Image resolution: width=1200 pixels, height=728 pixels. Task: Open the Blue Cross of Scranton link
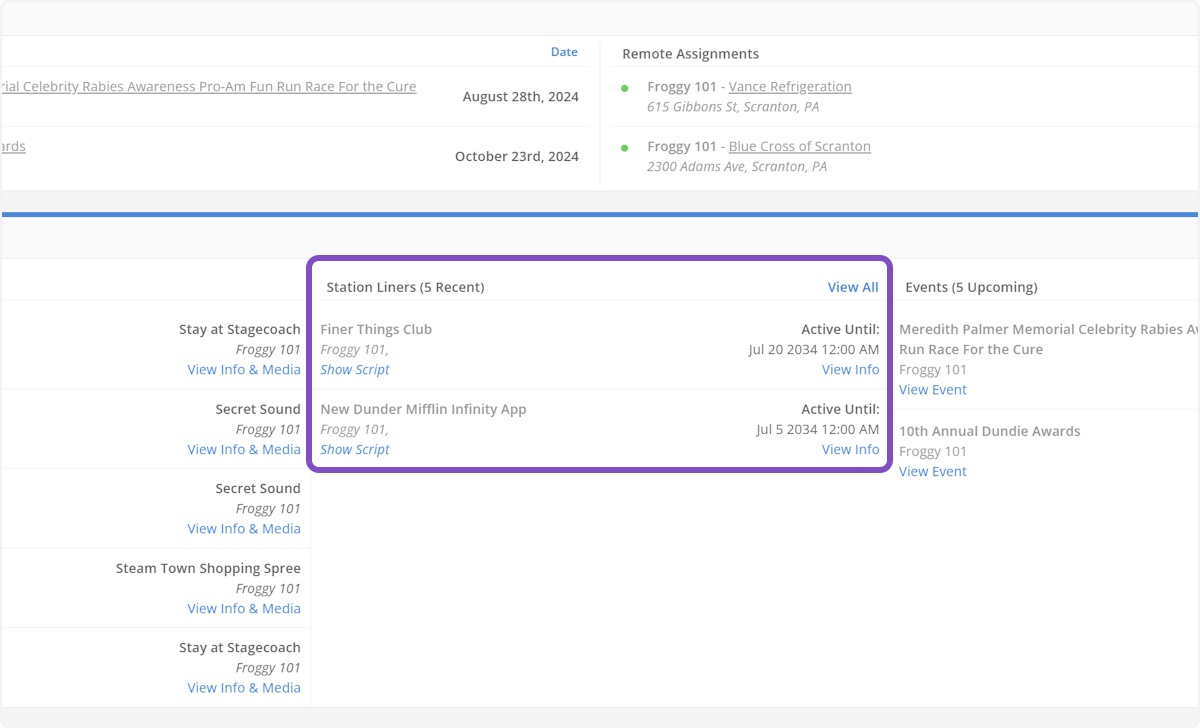click(x=799, y=147)
